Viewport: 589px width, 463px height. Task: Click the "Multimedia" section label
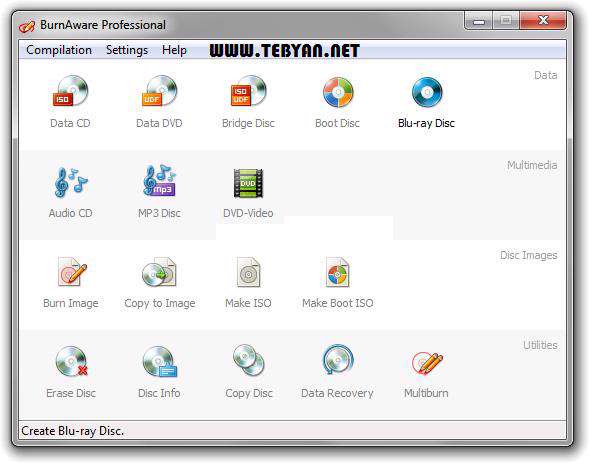coord(532,165)
